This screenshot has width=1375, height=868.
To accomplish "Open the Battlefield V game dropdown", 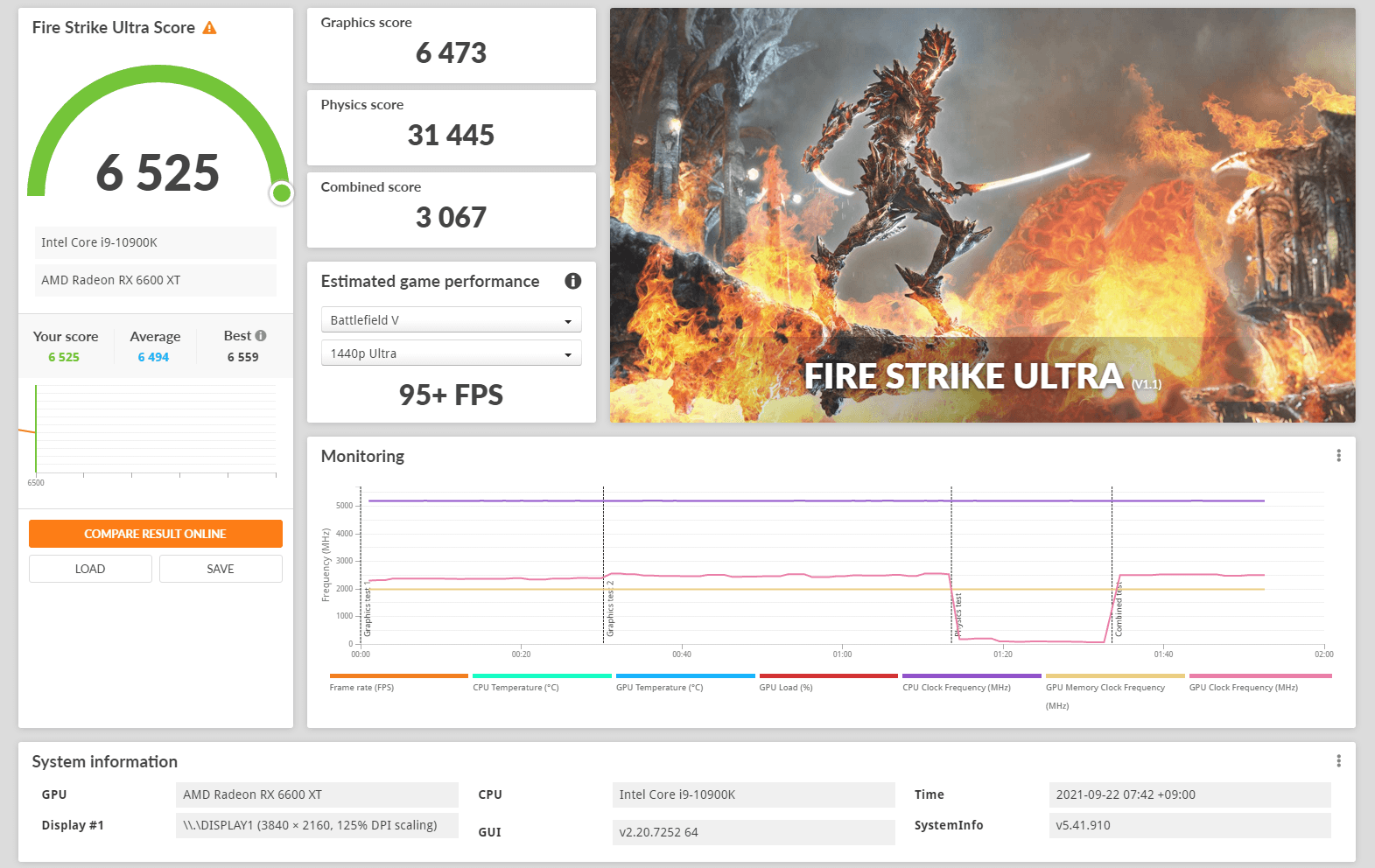I will tap(451, 320).
